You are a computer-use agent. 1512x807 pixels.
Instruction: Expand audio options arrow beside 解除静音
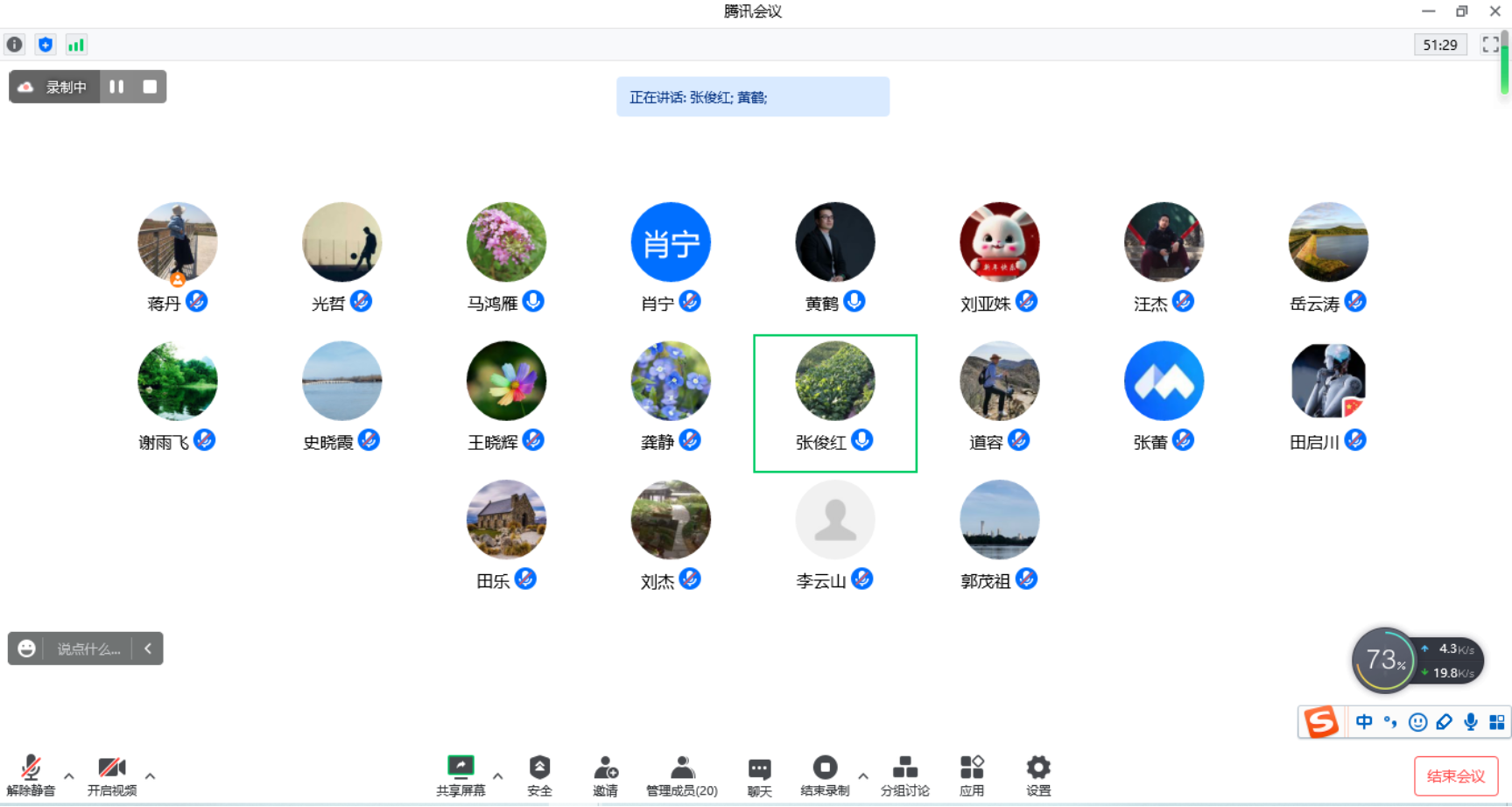point(69,775)
